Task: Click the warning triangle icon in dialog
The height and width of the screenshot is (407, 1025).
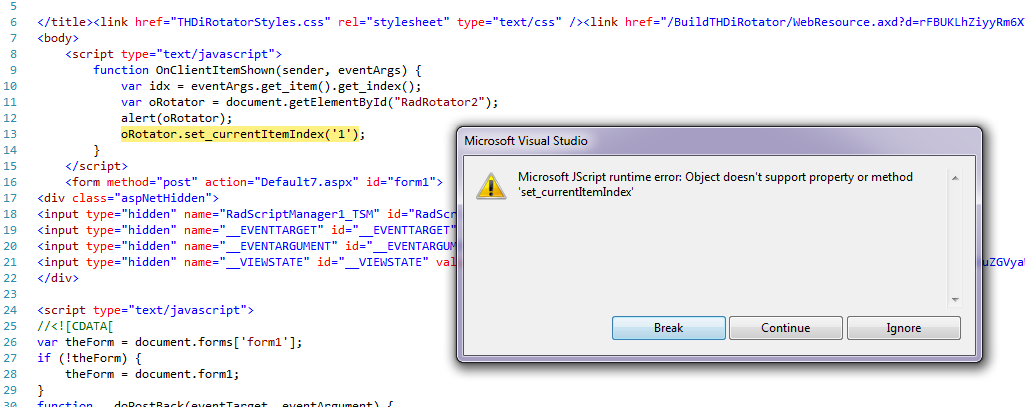Action: (491, 185)
